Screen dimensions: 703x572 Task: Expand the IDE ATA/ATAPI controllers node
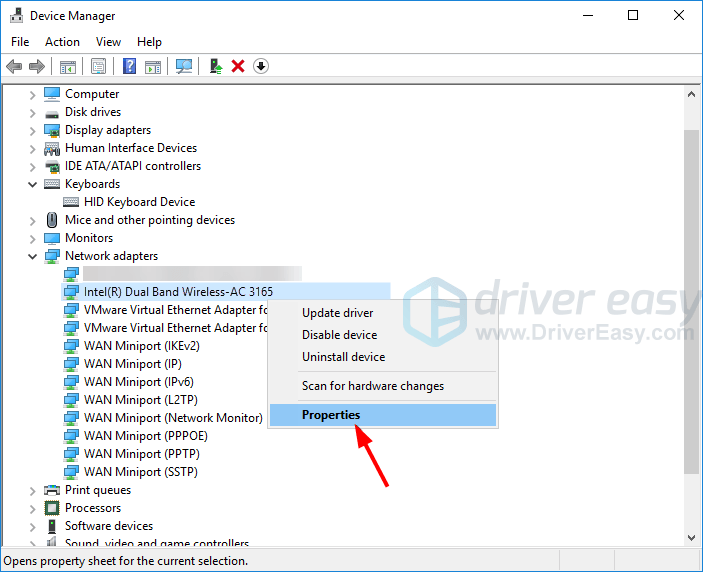point(32,167)
